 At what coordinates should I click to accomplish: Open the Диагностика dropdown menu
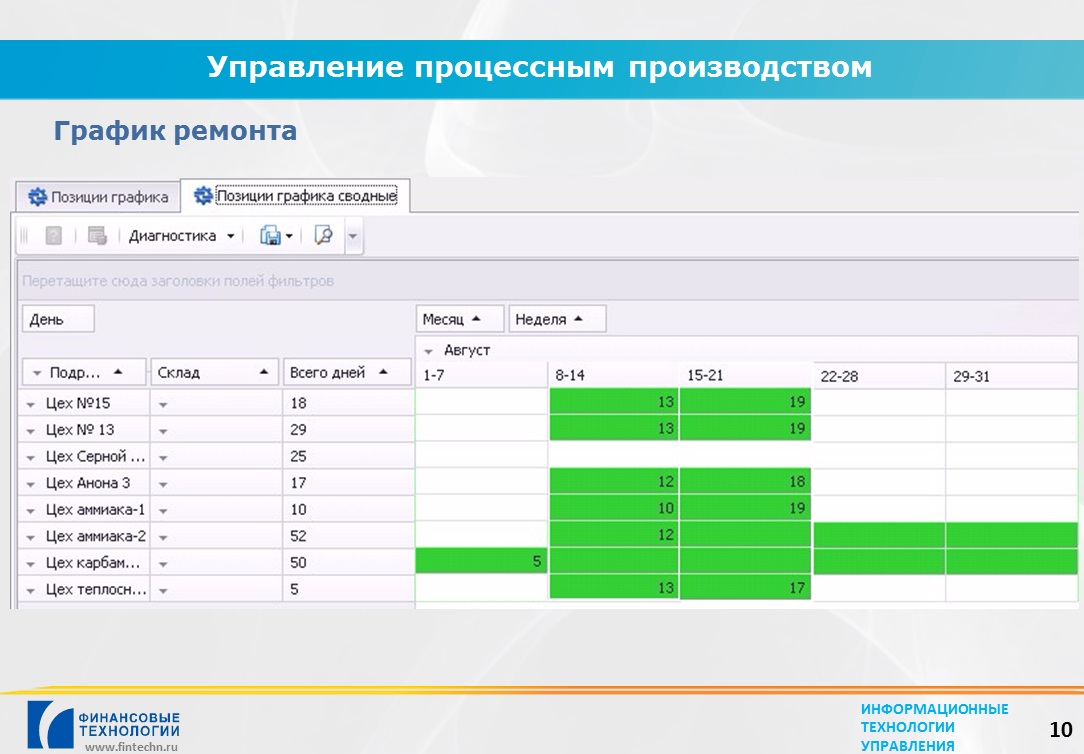[181, 236]
